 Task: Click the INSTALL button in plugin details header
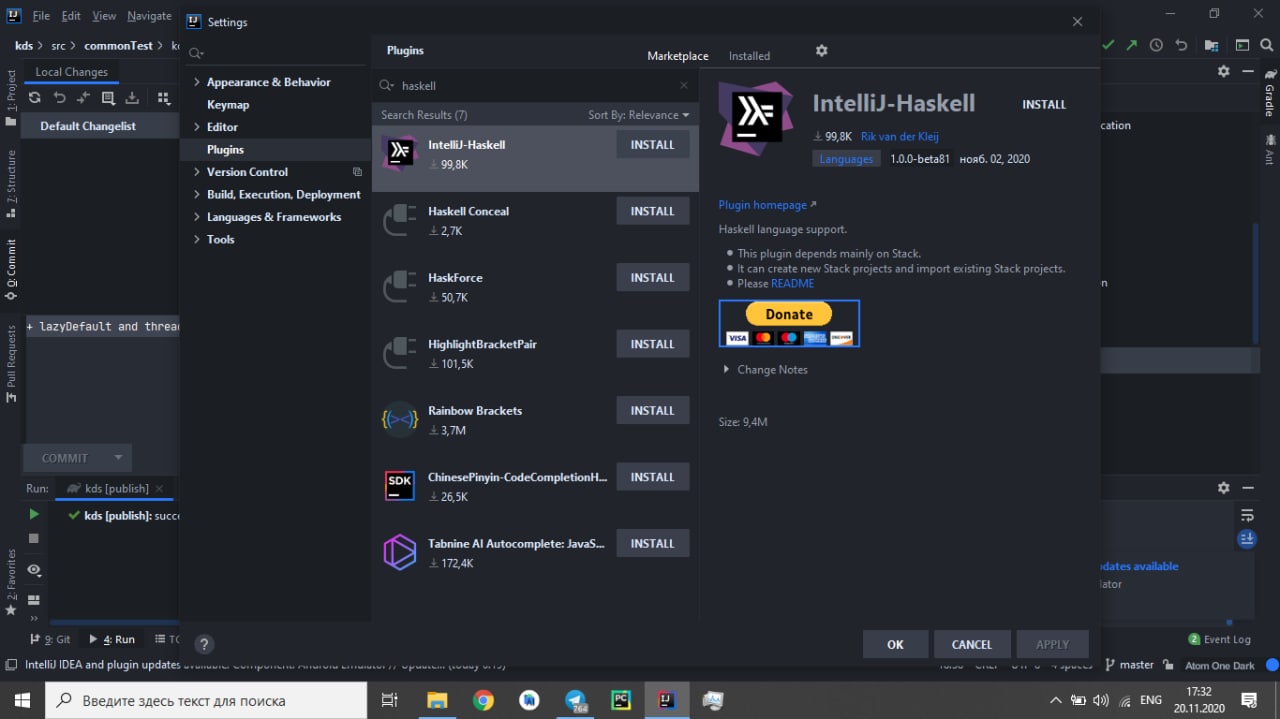[1044, 104]
